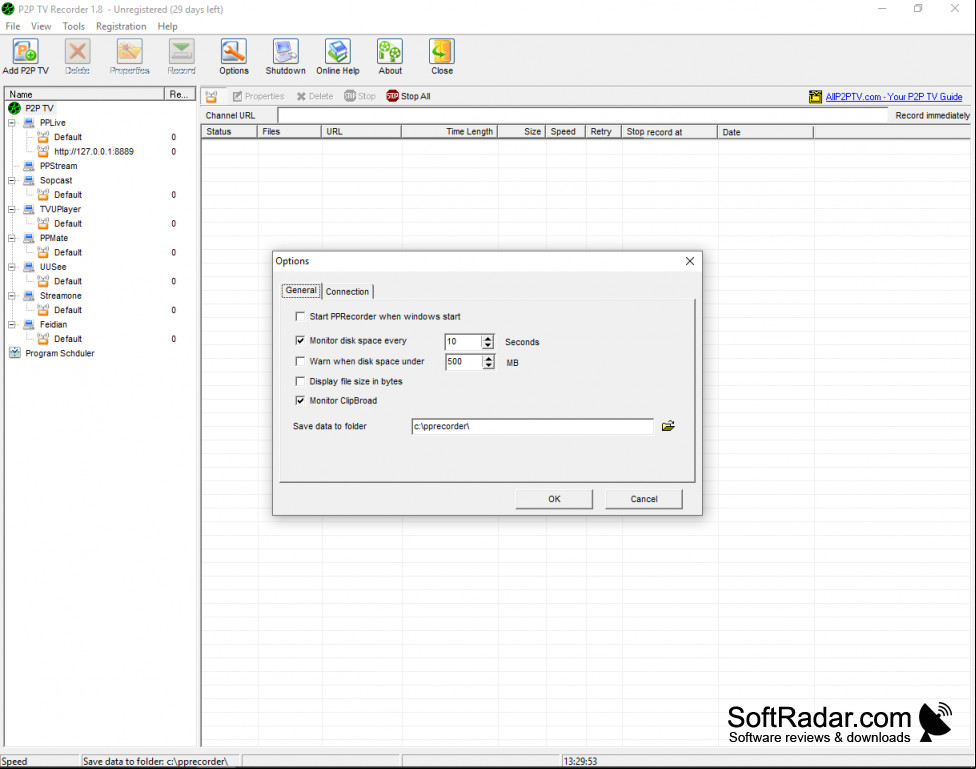976x769 pixels.
Task: Click the disk space MB value field
Action: click(x=464, y=362)
